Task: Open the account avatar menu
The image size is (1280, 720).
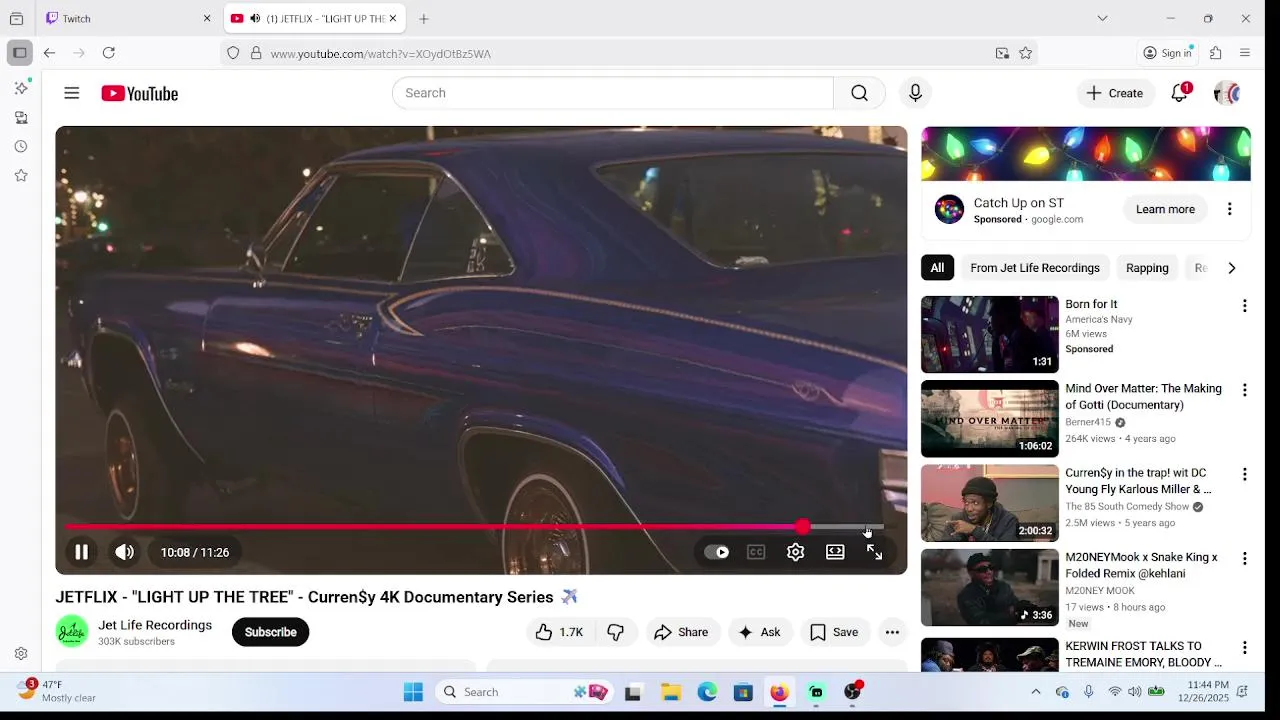Action: [x=1227, y=93]
